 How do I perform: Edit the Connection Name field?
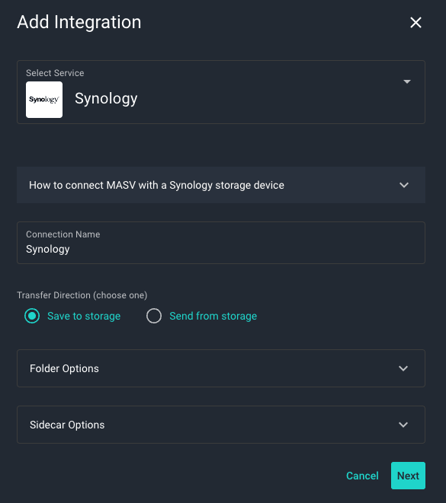tap(221, 243)
